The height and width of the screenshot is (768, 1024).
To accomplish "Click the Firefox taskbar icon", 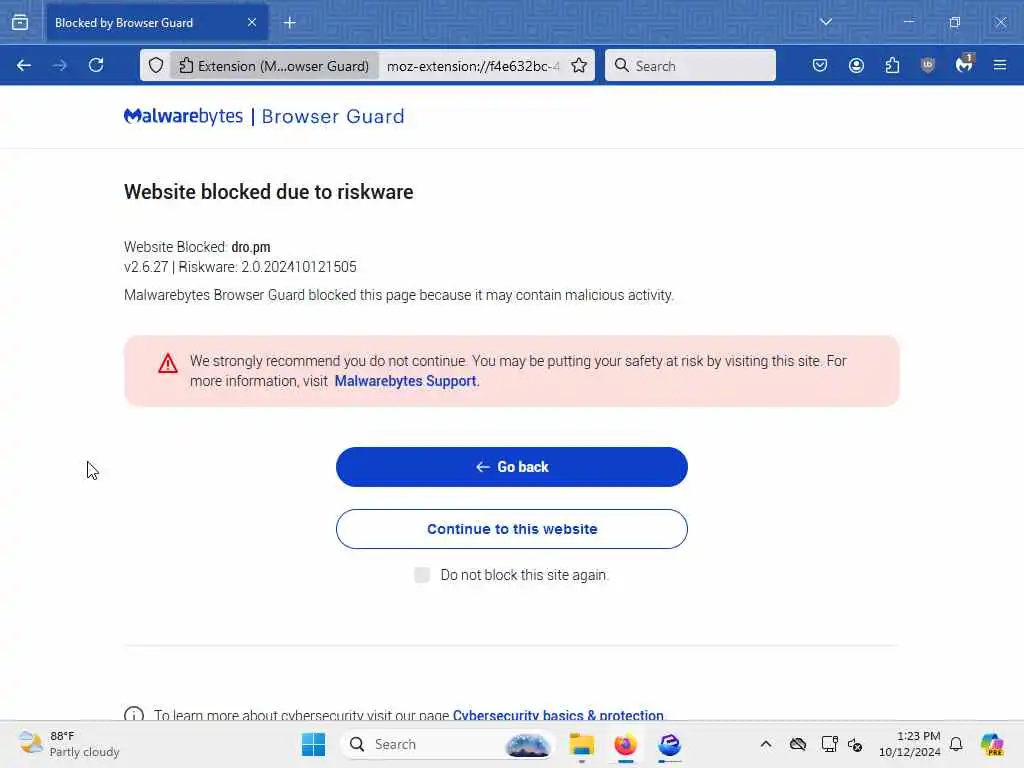I will pyautogui.click(x=626, y=744).
